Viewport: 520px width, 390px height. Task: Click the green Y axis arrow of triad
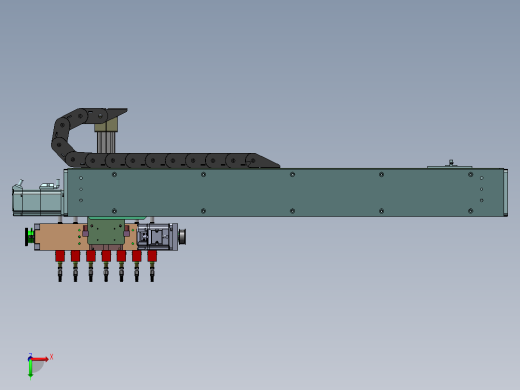click(30, 370)
